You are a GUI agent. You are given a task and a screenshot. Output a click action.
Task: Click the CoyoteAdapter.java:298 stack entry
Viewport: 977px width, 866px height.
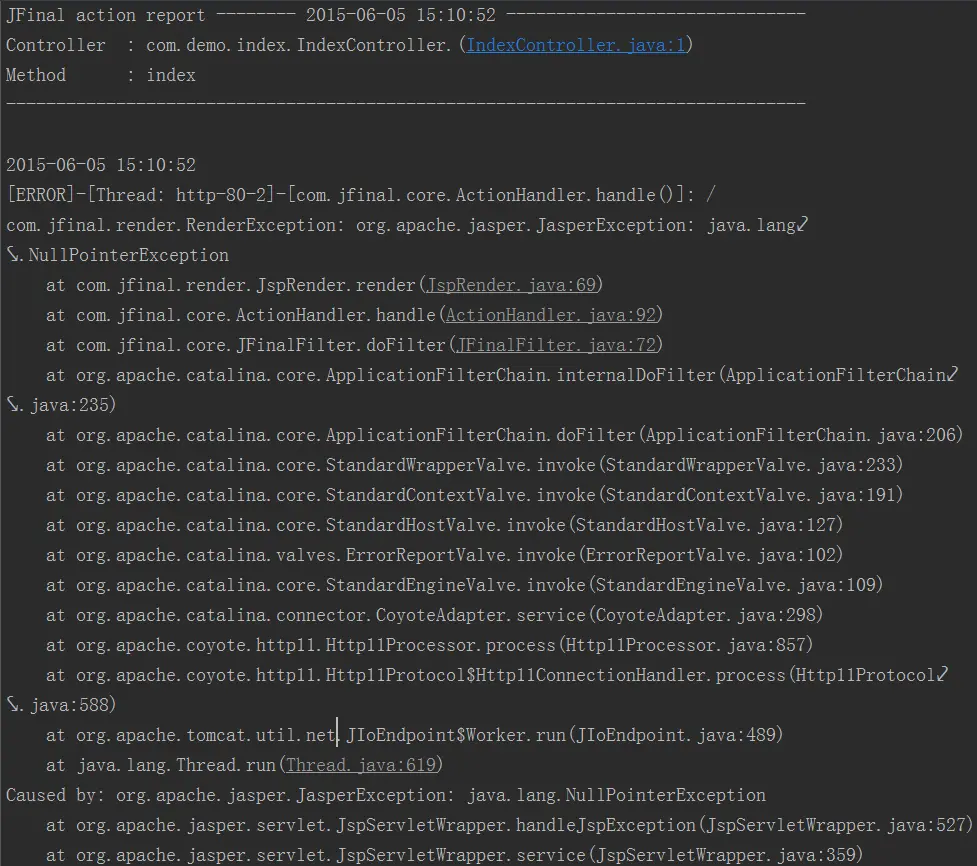[x=434, y=615]
